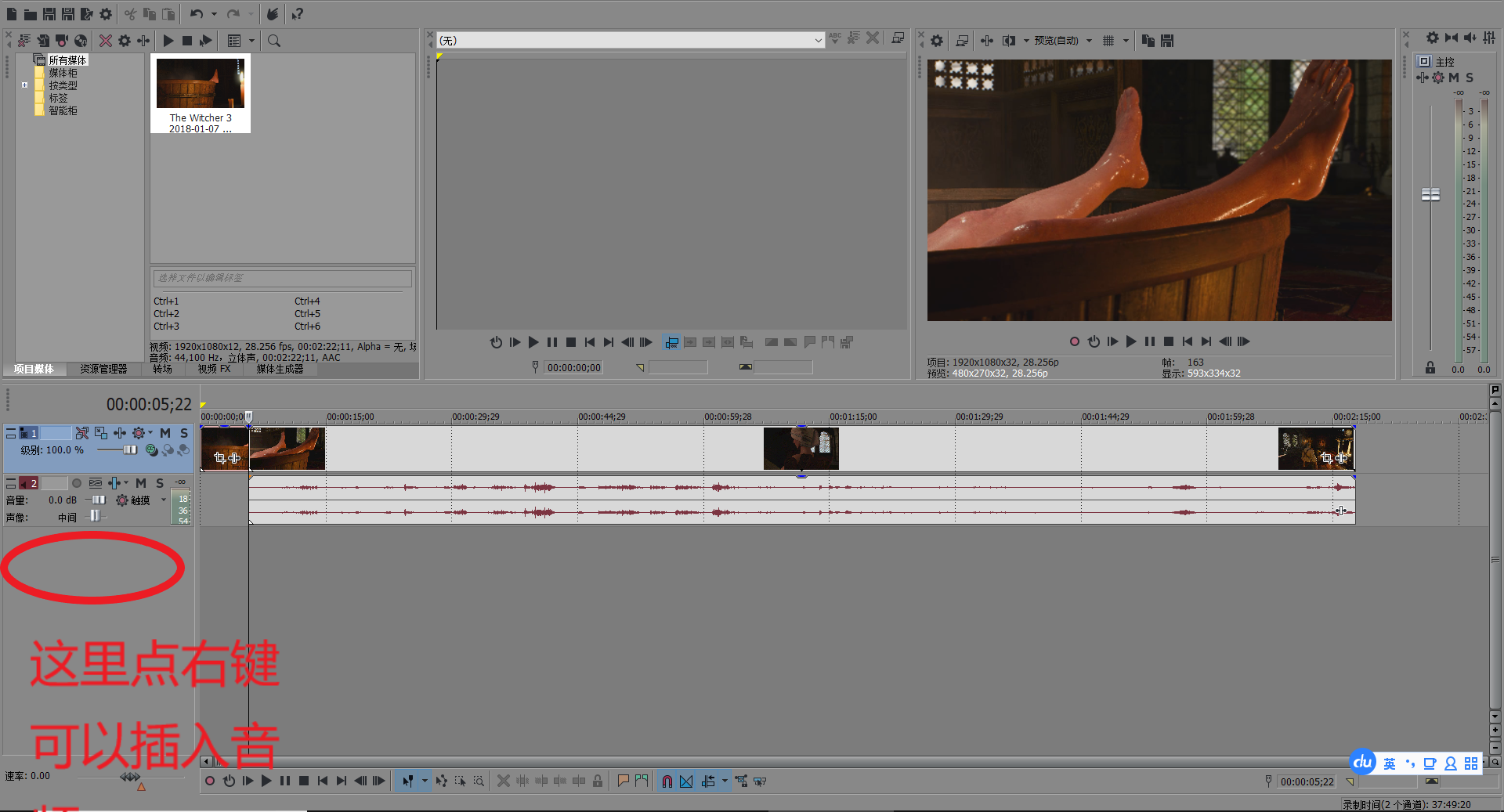Adjust the video track 级别 slider

click(x=130, y=449)
